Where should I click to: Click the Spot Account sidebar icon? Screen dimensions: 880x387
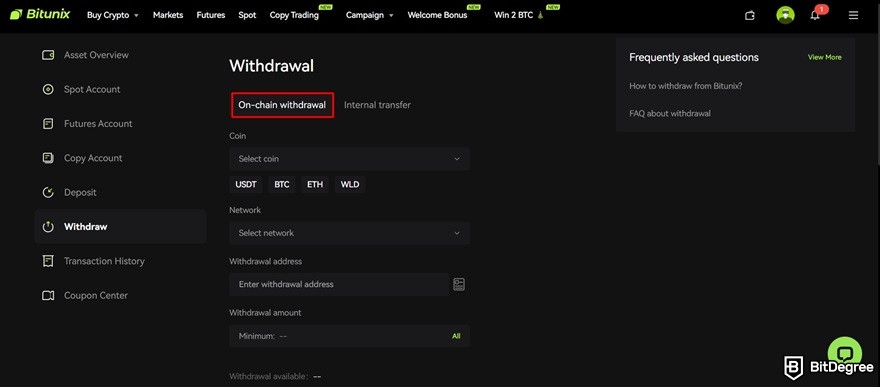[48, 89]
